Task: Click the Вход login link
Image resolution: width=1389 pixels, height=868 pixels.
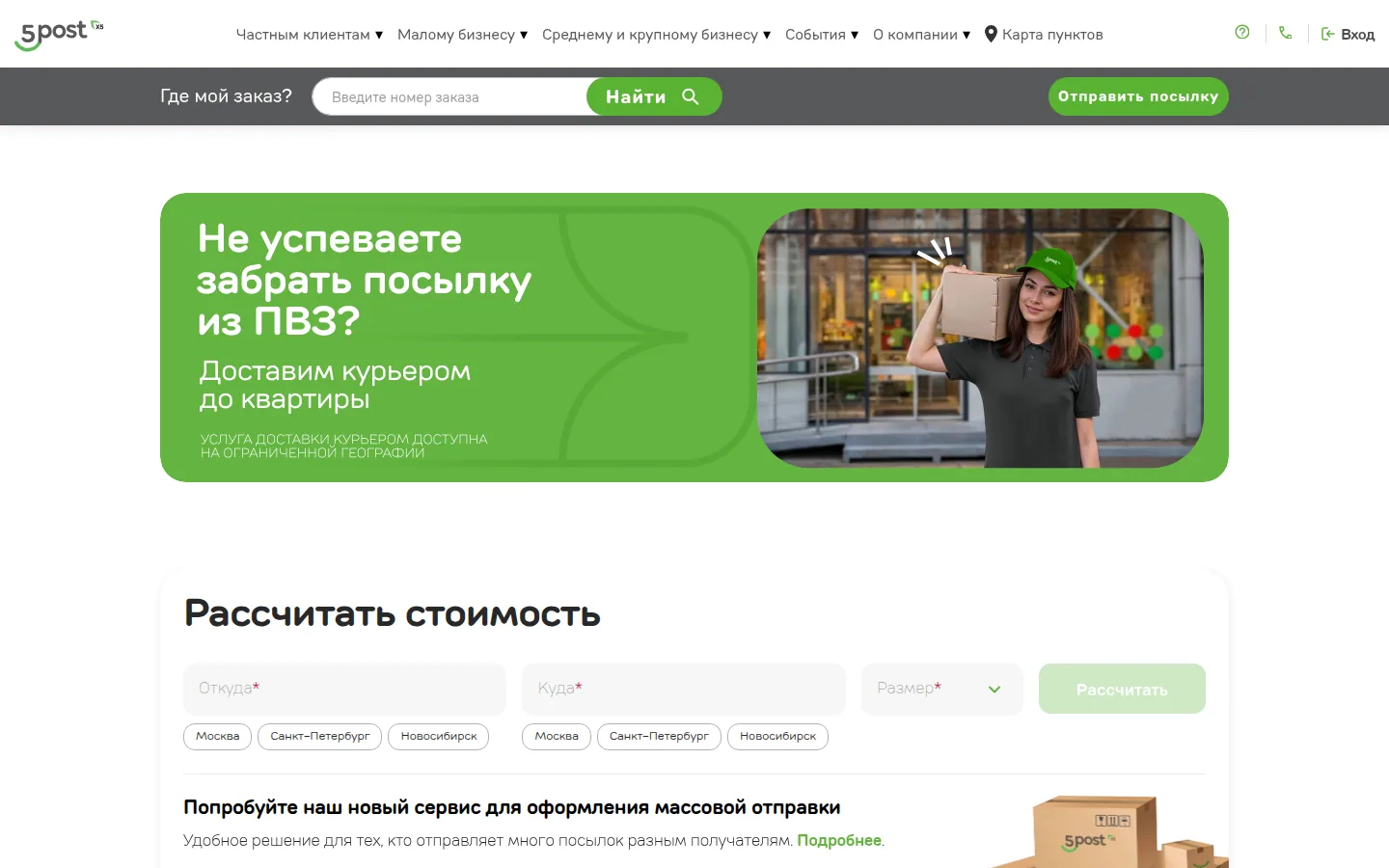Action: pyautogui.click(x=1348, y=34)
